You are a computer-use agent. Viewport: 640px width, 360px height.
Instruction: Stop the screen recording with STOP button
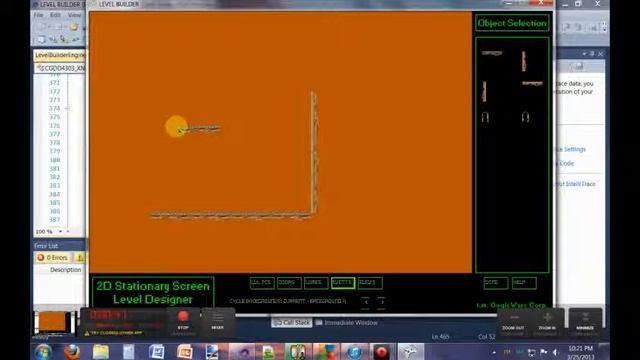pos(183,321)
